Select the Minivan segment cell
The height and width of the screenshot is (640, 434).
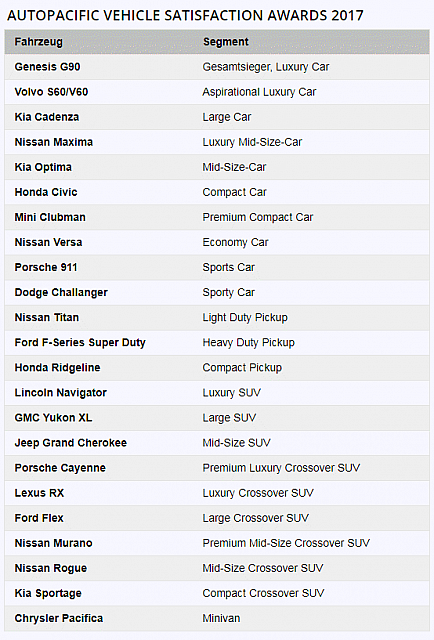pos(221,618)
